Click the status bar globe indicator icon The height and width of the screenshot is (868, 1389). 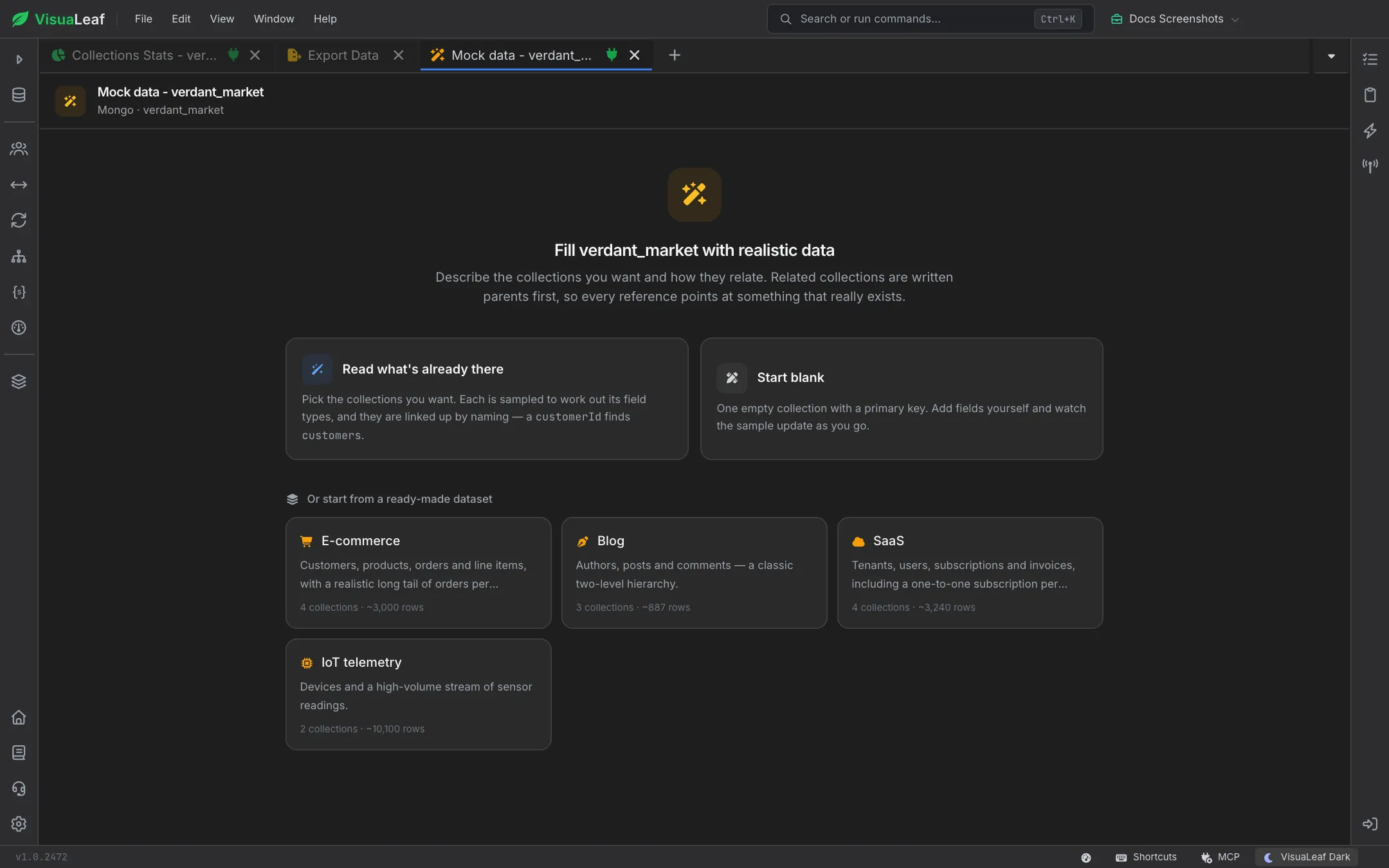click(x=1086, y=858)
